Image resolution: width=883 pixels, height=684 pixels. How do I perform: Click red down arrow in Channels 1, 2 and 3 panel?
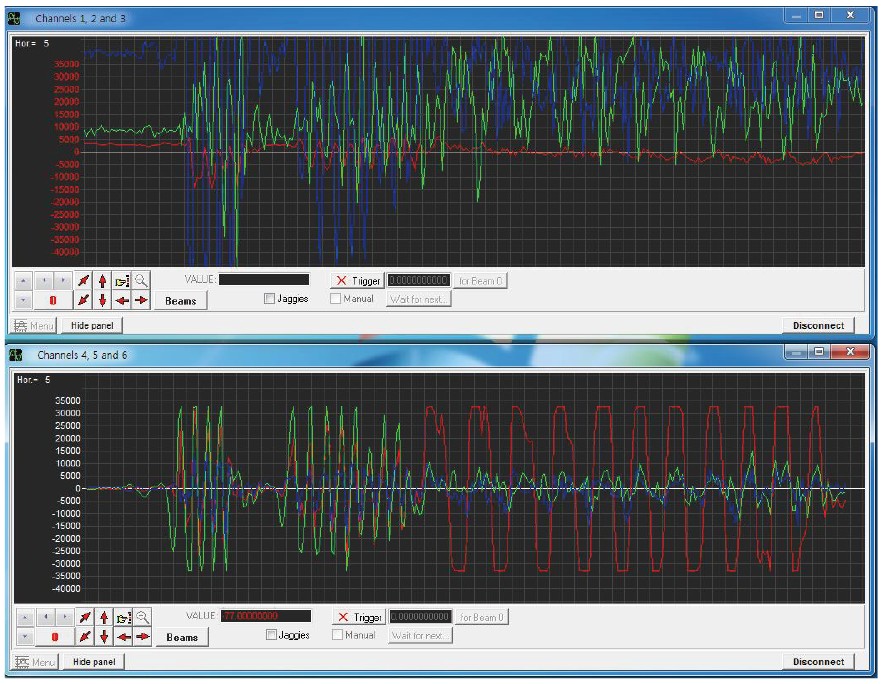(x=102, y=300)
